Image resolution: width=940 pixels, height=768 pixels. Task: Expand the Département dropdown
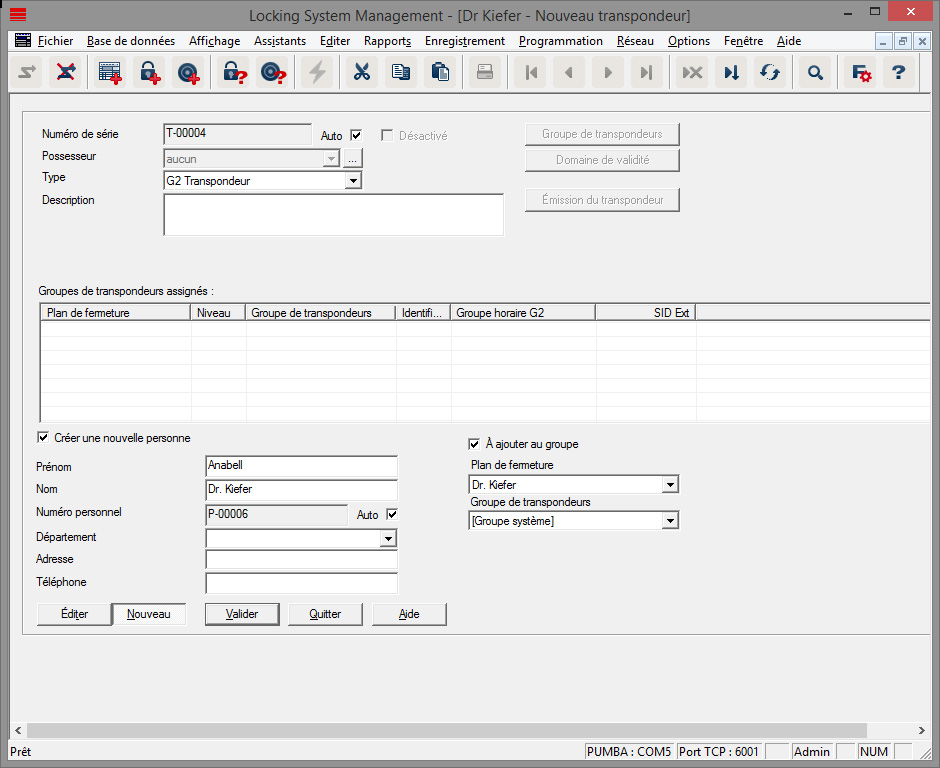click(x=388, y=539)
